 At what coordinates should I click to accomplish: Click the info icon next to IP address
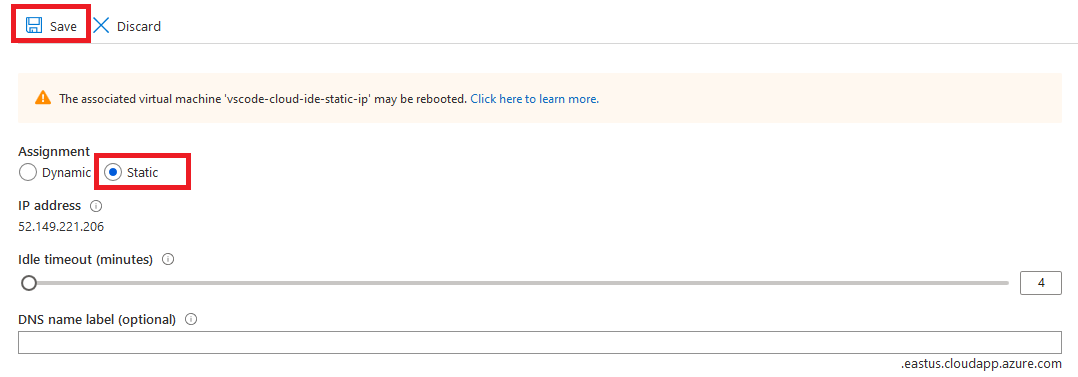[x=96, y=206]
